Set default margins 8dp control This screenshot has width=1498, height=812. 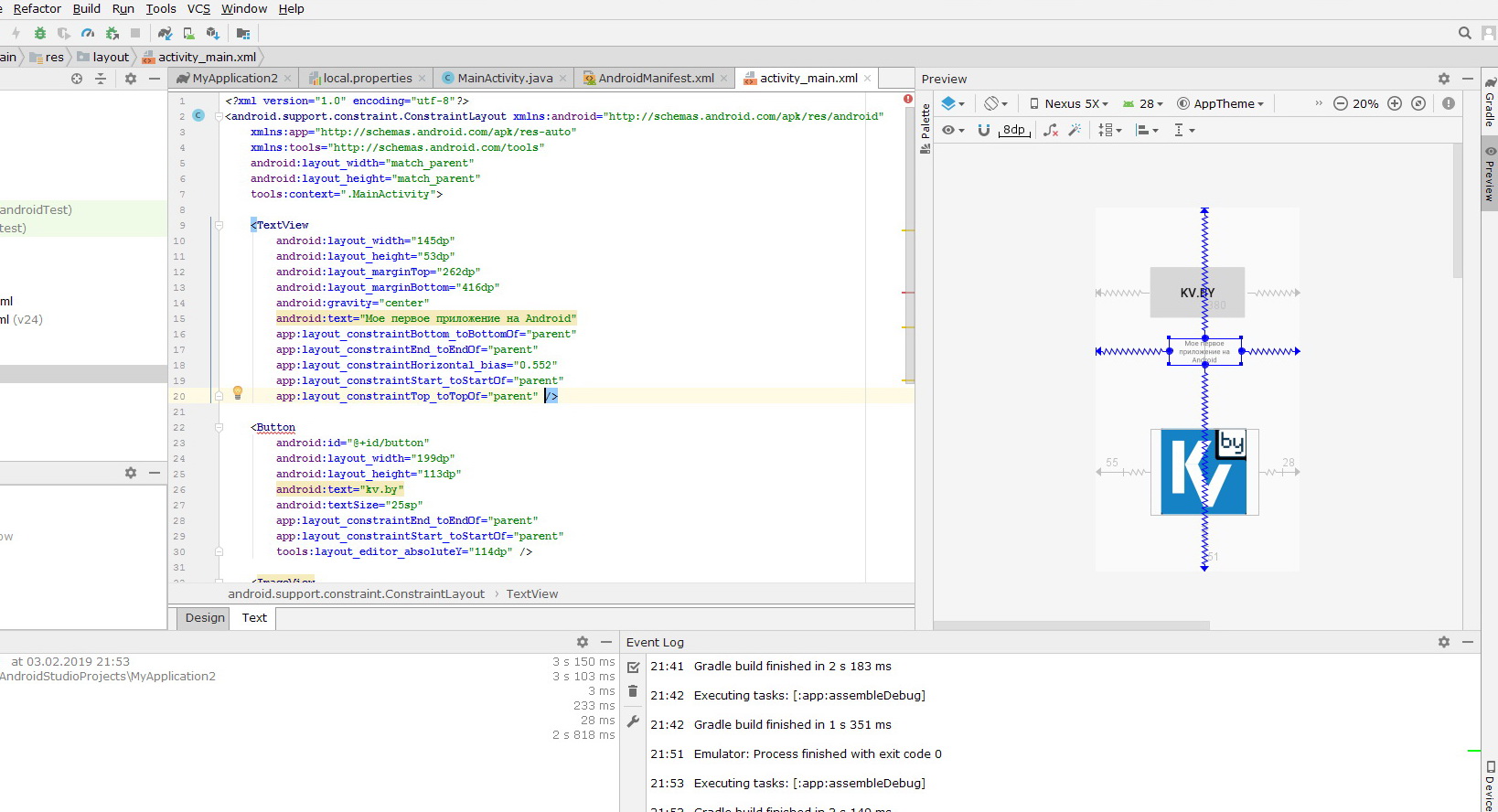point(1014,130)
